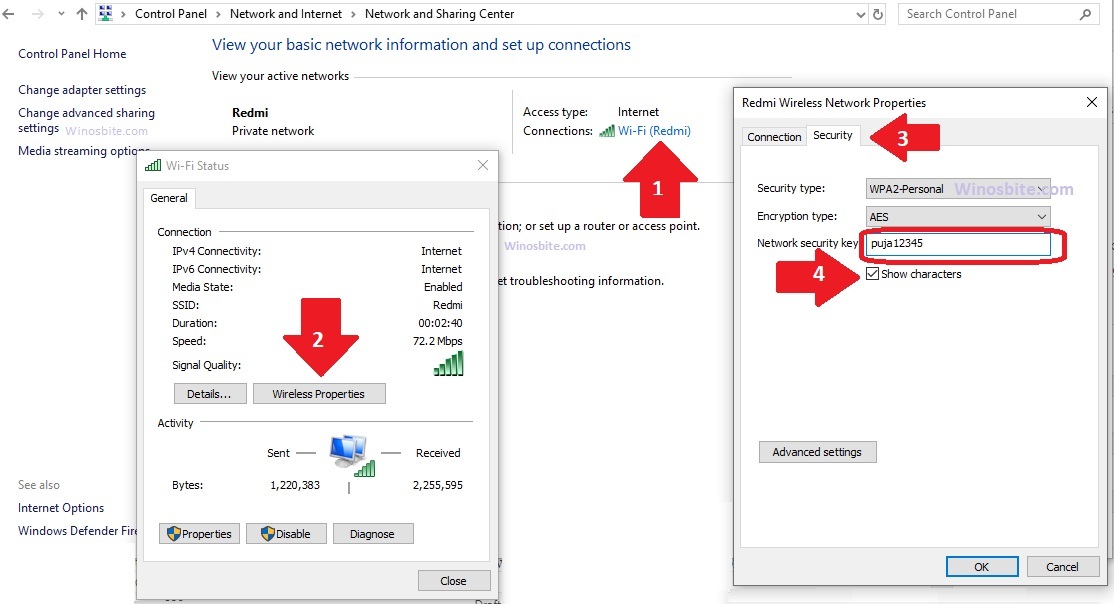Open the Encryption type dropdown

(x=957, y=217)
